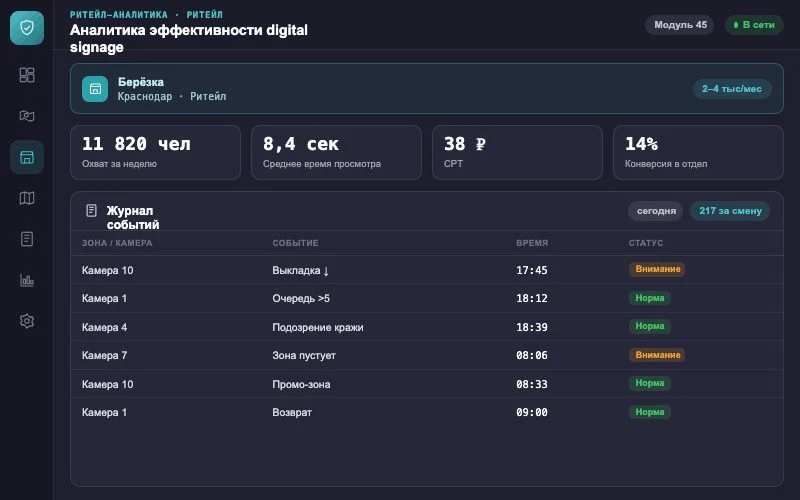
Task: Click the 17:45 time cell
Action: 532,270
